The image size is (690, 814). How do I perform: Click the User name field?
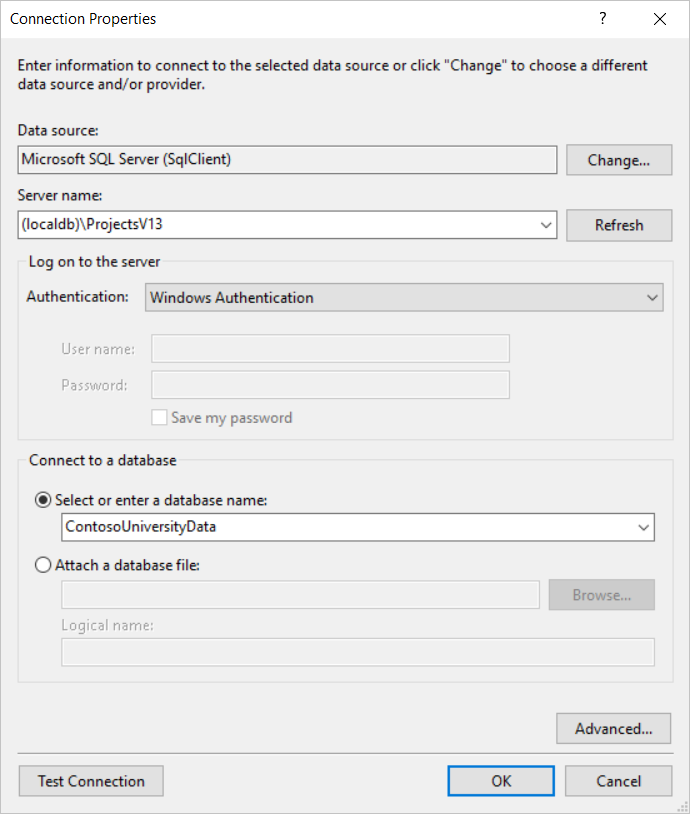[330, 348]
